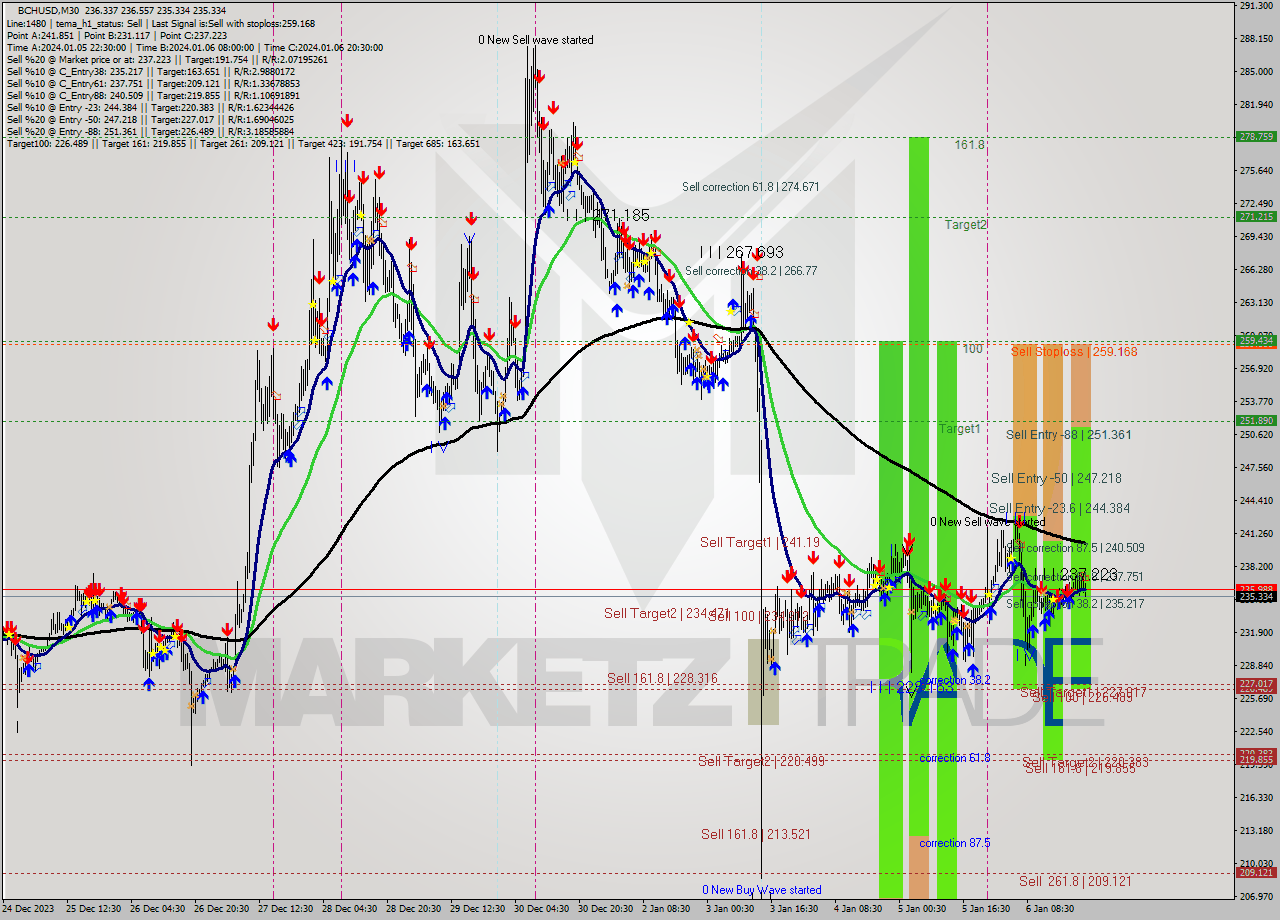Click the '267.693' wave label

754,252
